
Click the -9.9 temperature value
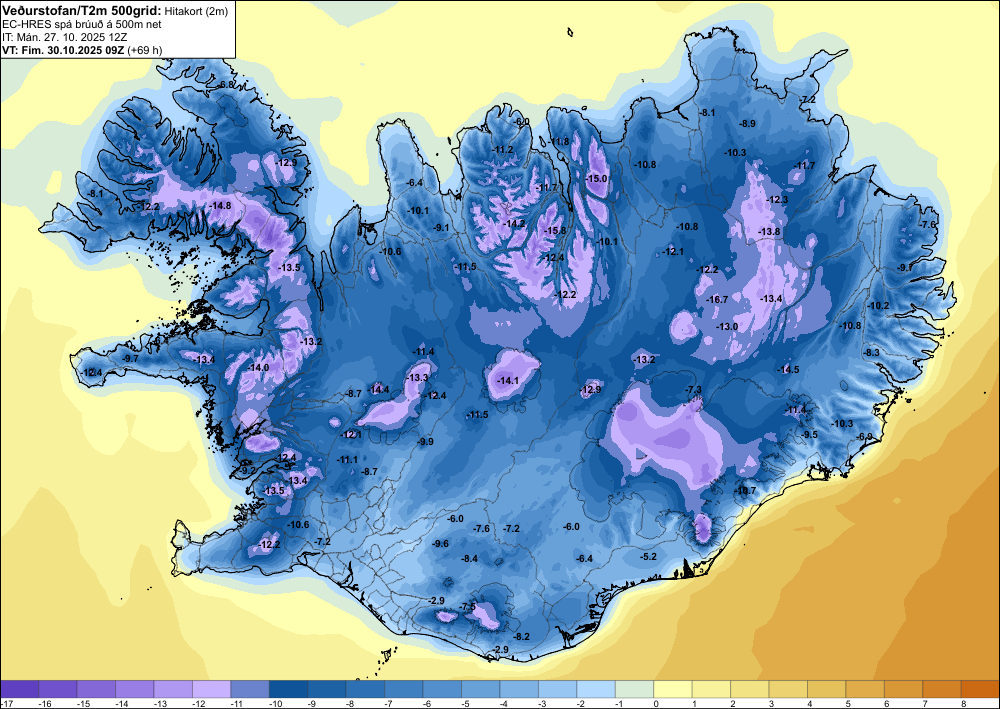425,442
